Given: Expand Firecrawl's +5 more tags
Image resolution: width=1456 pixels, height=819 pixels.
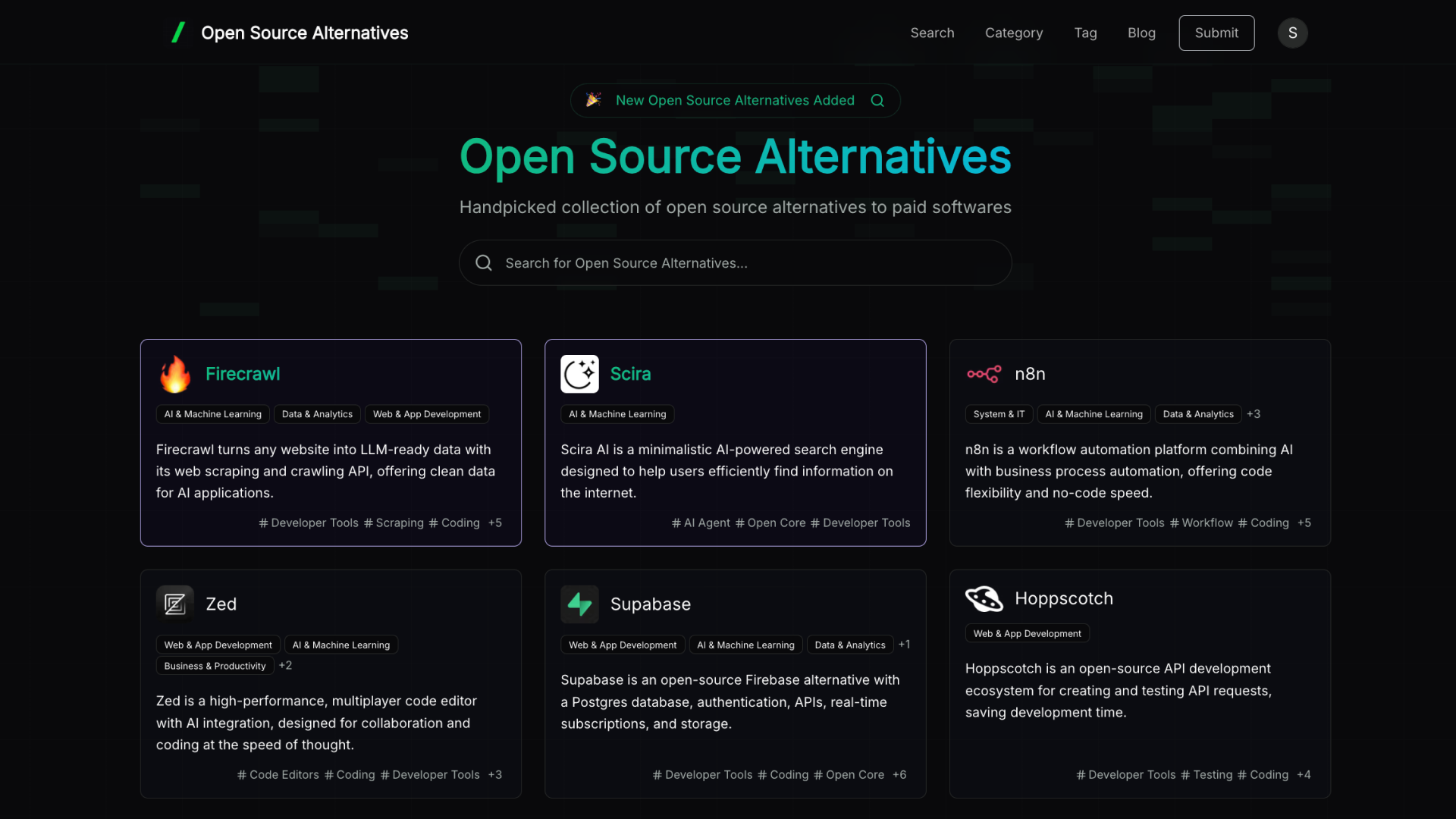Looking at the screenshot, I should coord(495,522).
